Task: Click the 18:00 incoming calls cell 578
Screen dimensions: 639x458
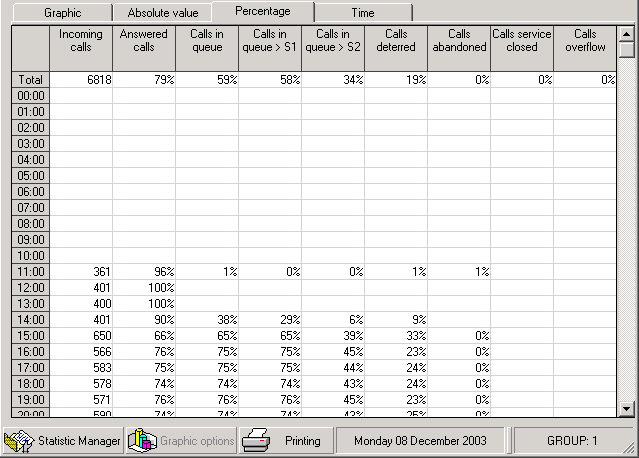Action: [x=81, y=383]
